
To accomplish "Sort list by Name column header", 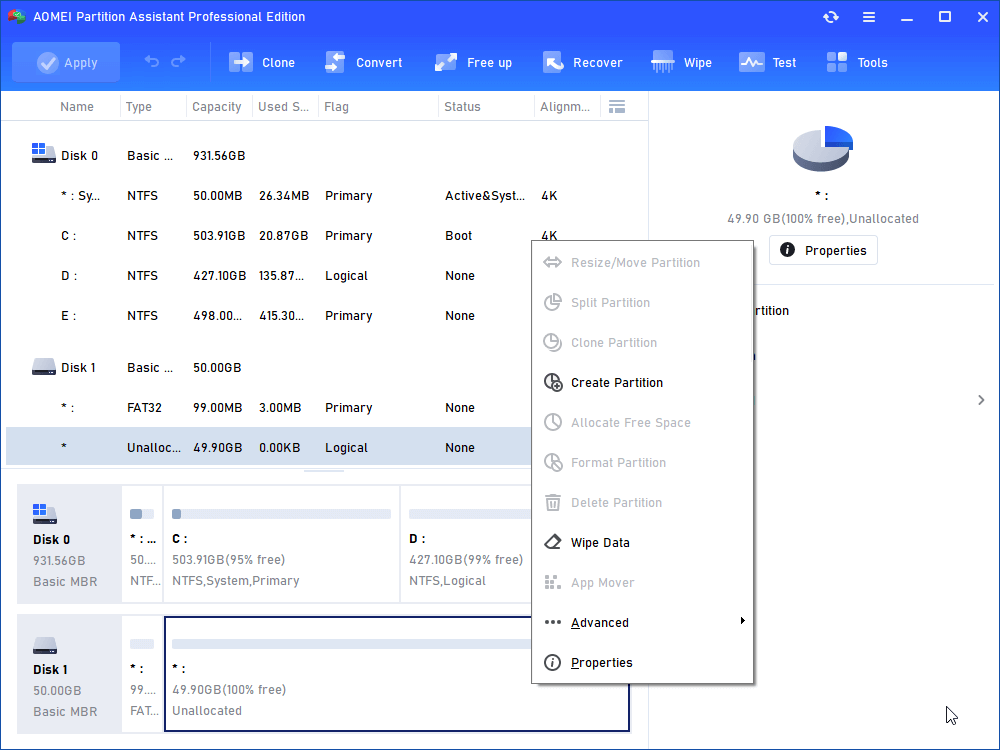I will click(x=77, y=107).
